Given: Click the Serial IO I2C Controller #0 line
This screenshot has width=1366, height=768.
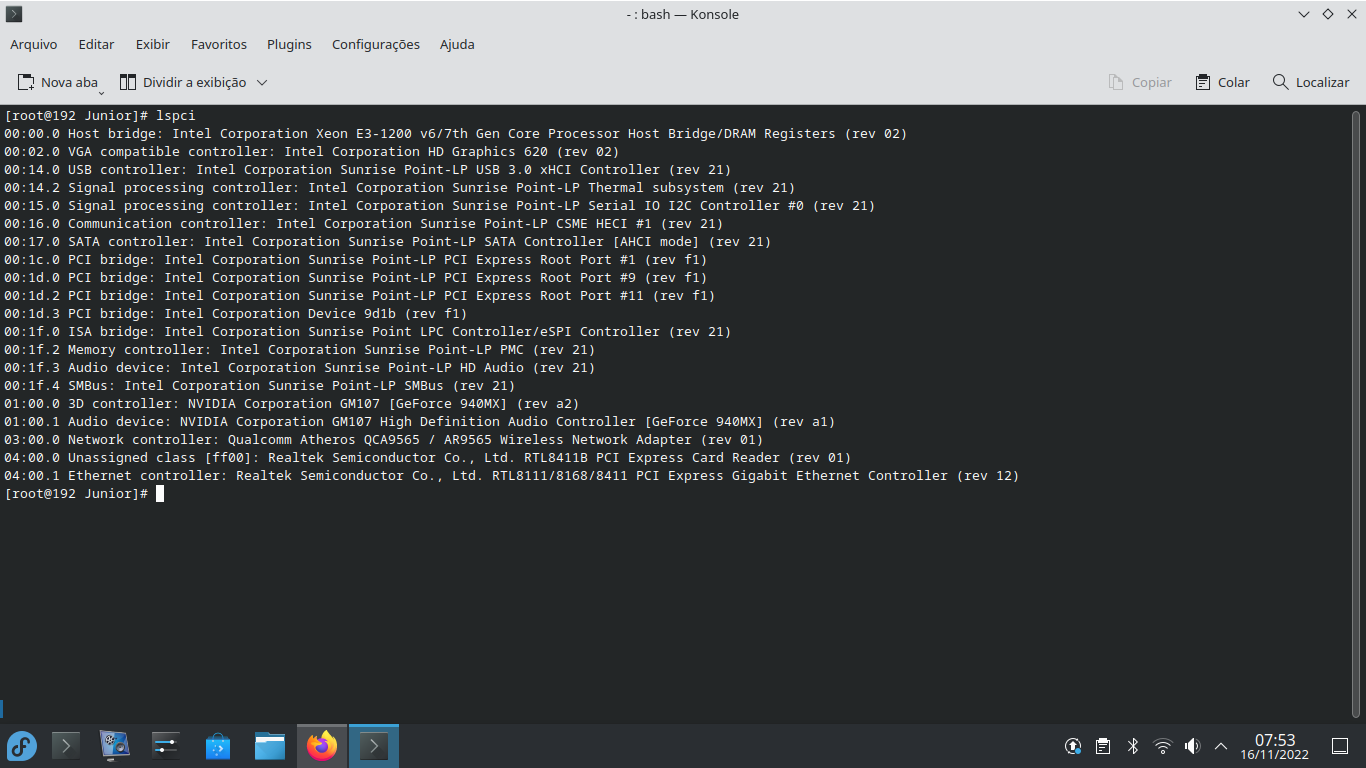Looking at the screenshot, I should [440, 206].
